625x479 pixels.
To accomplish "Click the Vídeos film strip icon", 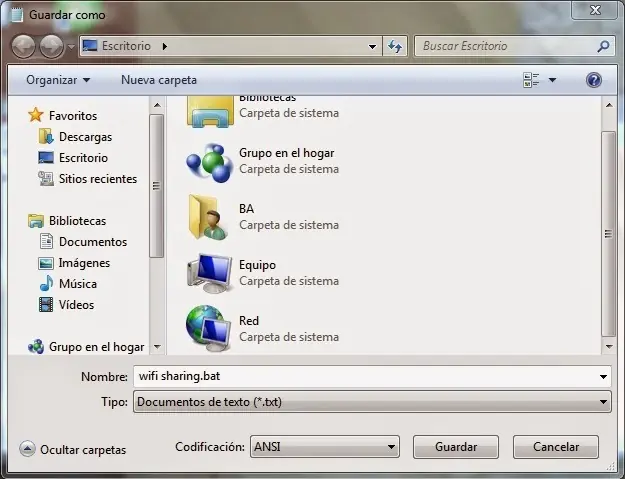I will pyautogui.click(x=46, y=305).
